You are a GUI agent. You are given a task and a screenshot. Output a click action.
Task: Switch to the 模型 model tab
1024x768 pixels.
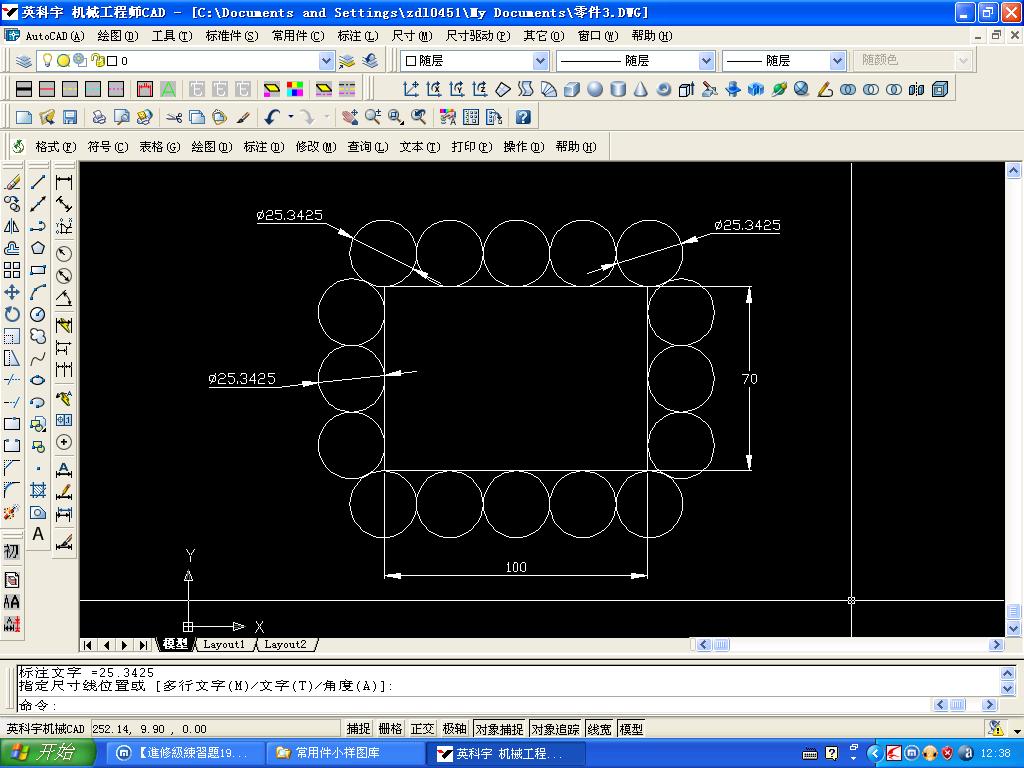(x=175, y=645)
